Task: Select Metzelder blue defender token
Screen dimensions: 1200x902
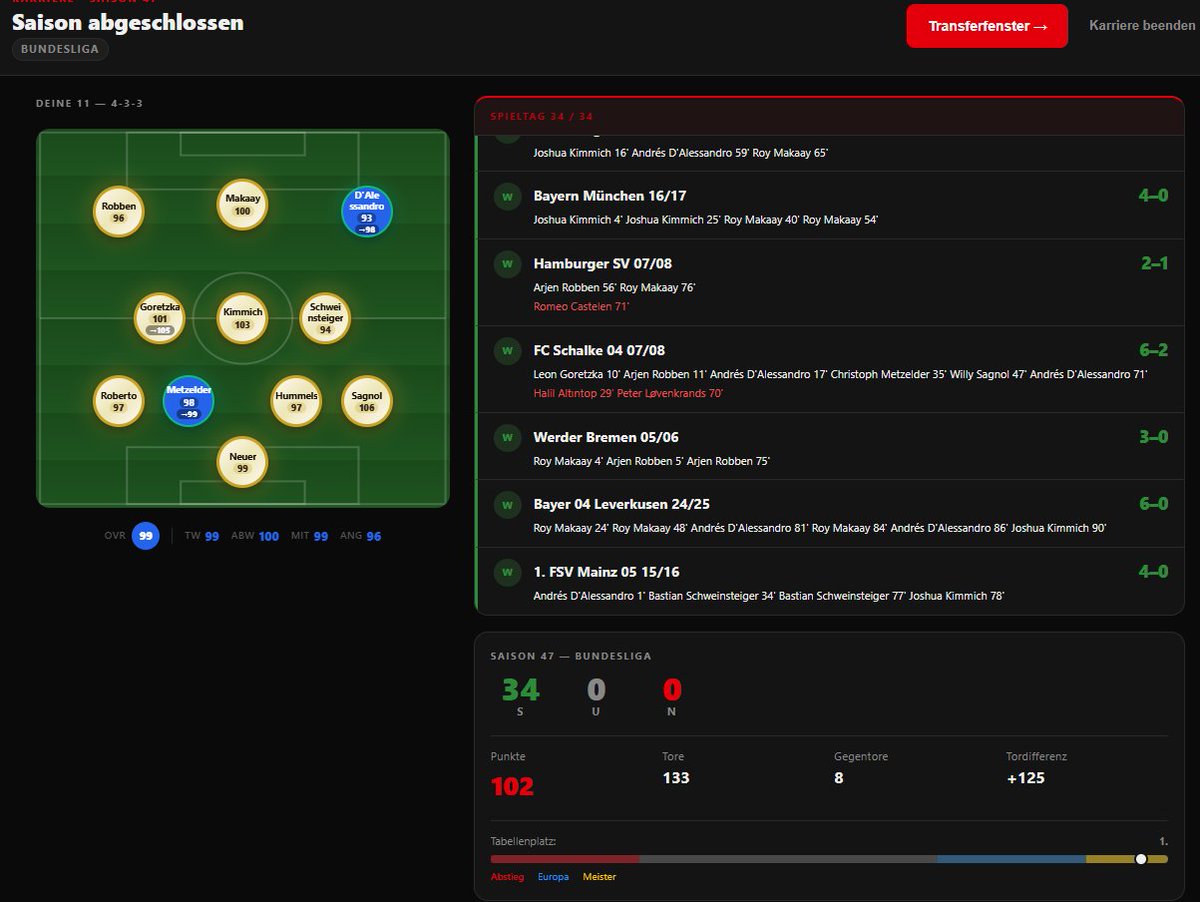Action: pyautogui.click(x=188, y=401)
